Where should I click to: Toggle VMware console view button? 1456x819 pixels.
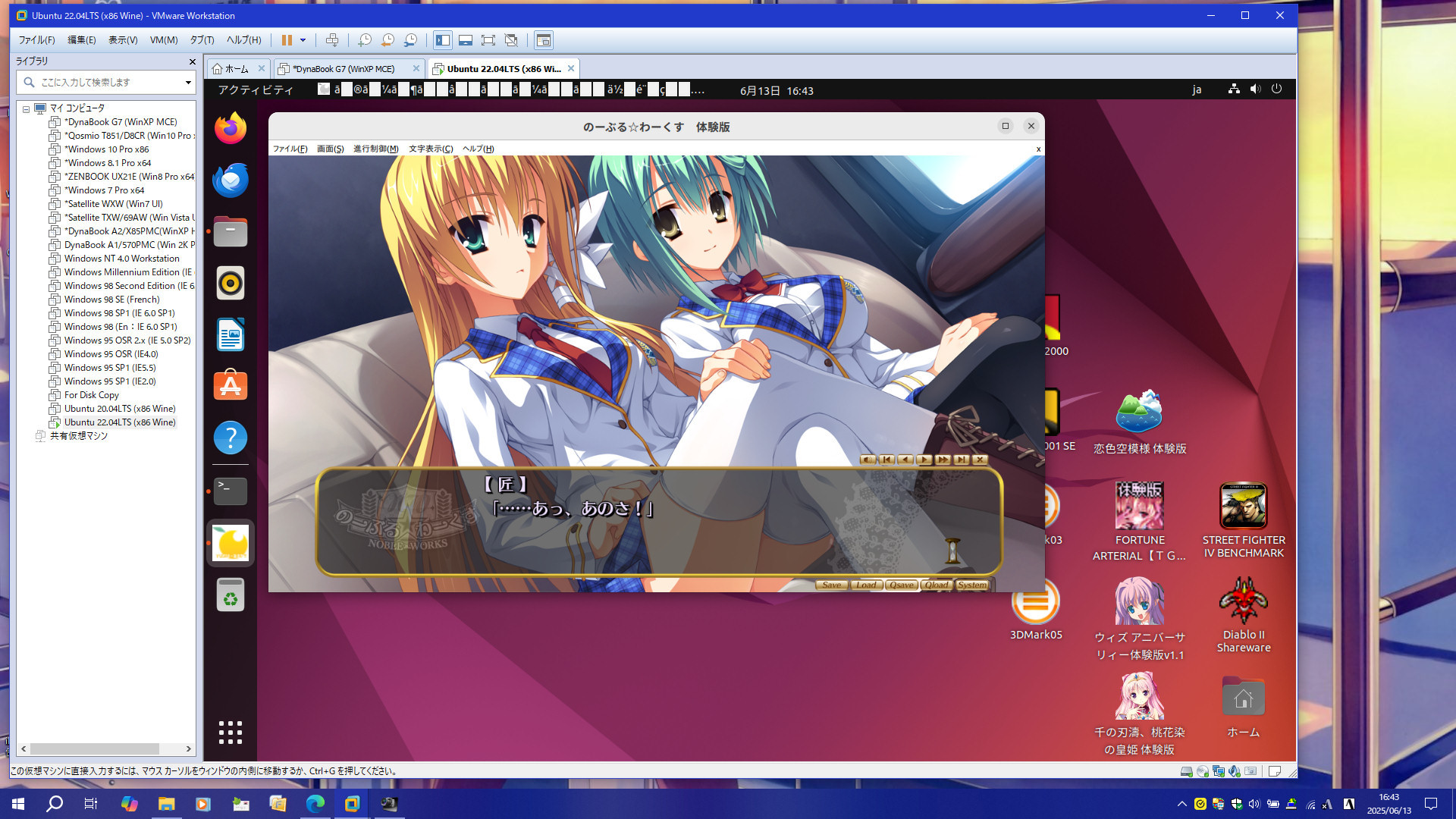pyautogui.click(x=544, y=40)
